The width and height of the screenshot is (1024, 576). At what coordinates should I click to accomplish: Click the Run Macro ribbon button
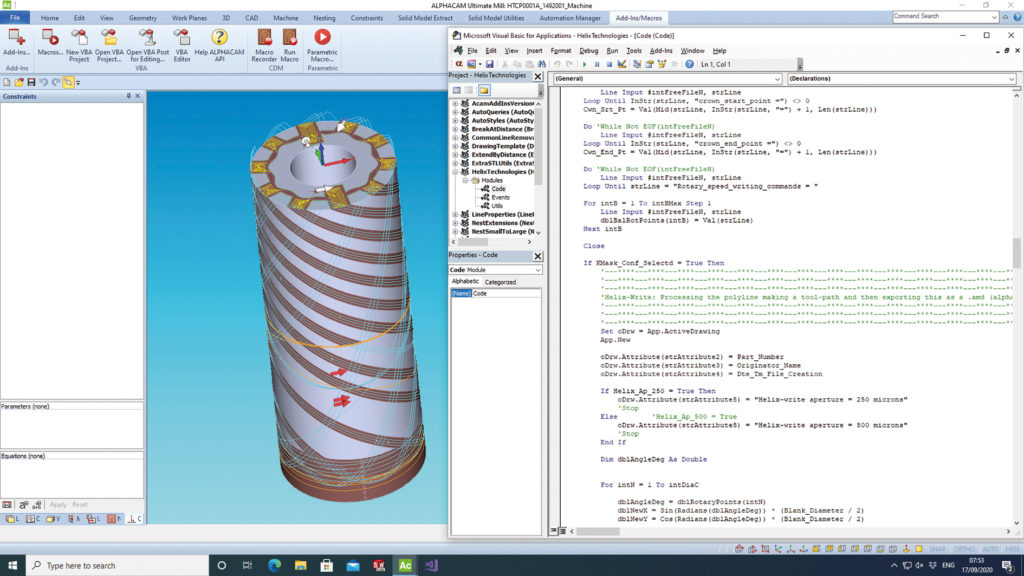289,46
